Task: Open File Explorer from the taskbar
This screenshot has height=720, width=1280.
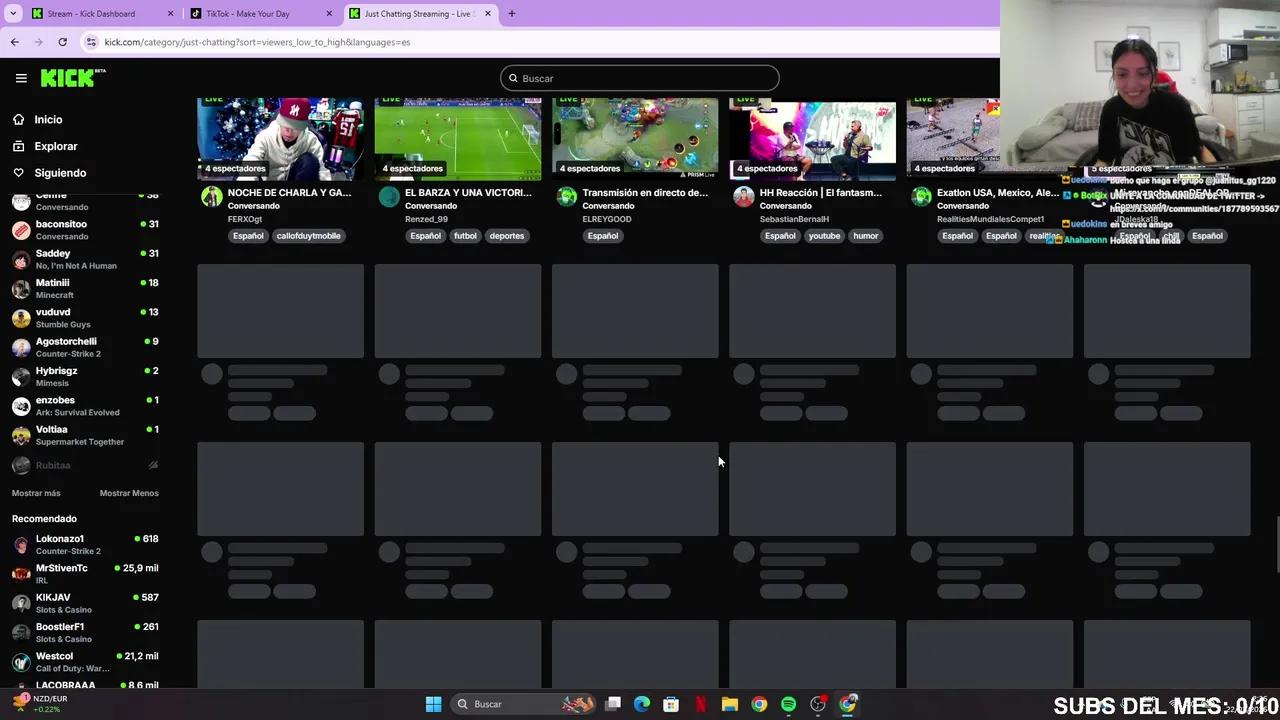Action: click(730, 704)
